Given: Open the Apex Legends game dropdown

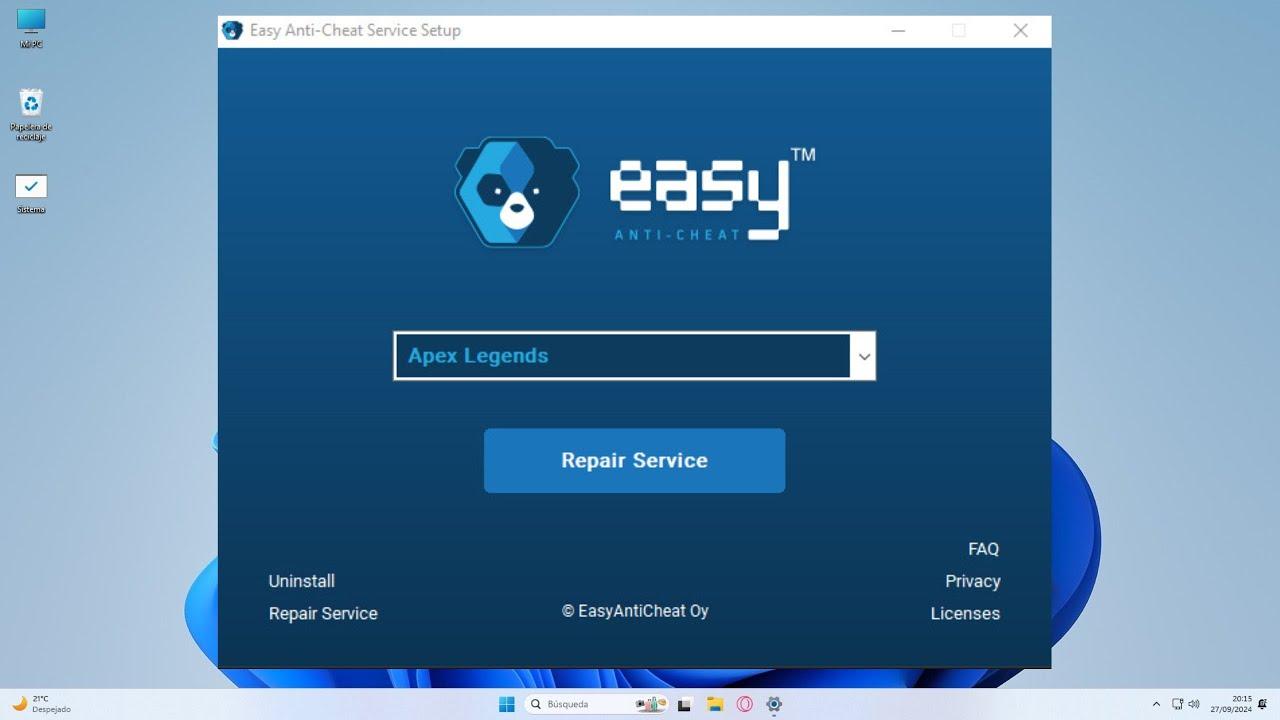Looking at the screenshot, I should 634,356.
